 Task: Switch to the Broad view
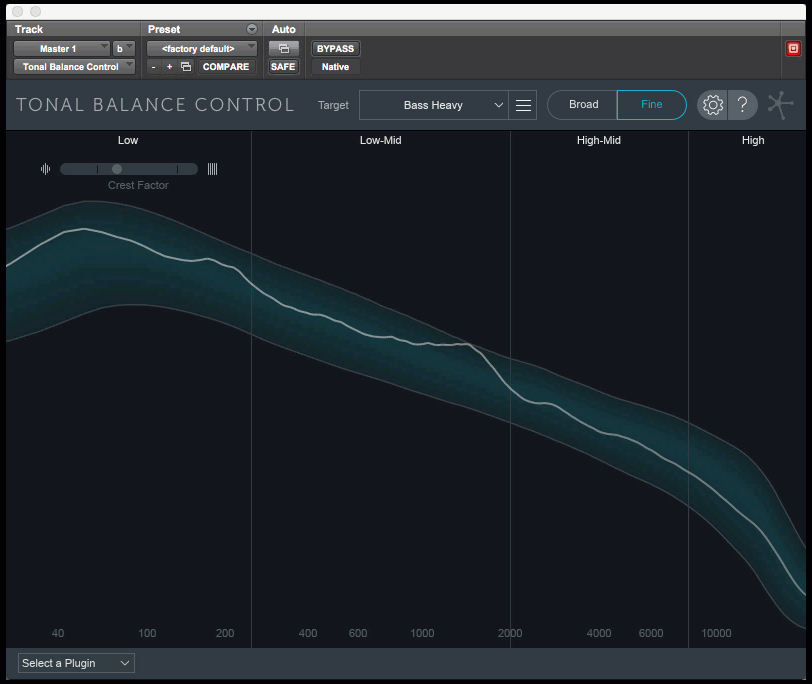tap(583, 105)
